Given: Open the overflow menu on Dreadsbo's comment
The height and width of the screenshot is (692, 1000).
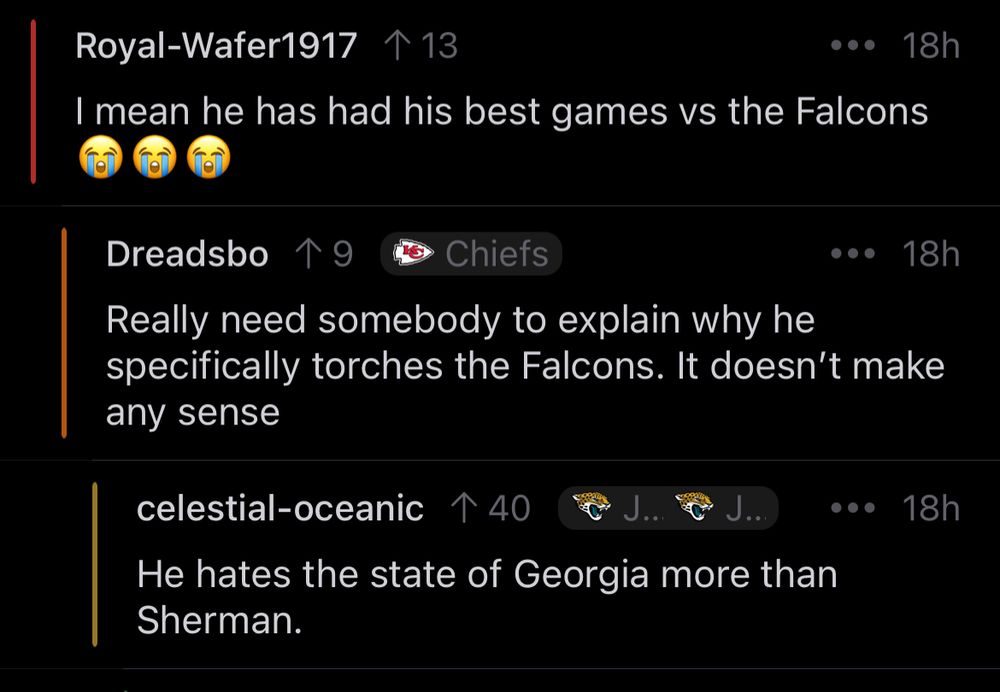Looking at the screenshot, I should (853, 253).
